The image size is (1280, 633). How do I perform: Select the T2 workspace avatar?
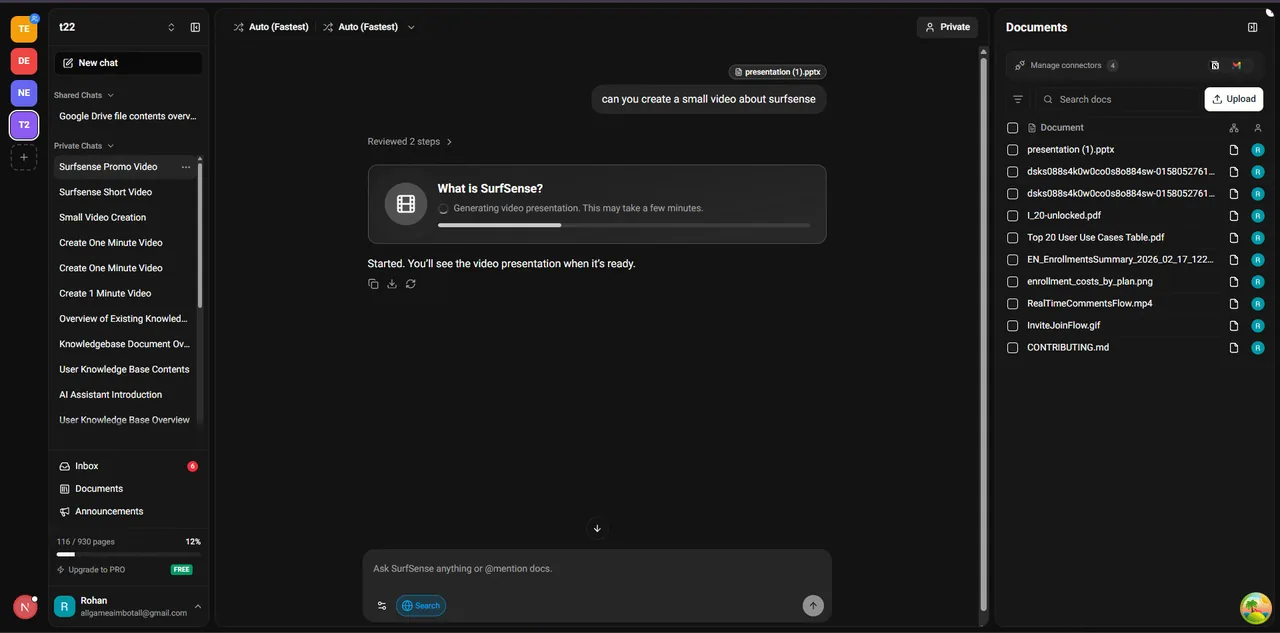[24, 125]
